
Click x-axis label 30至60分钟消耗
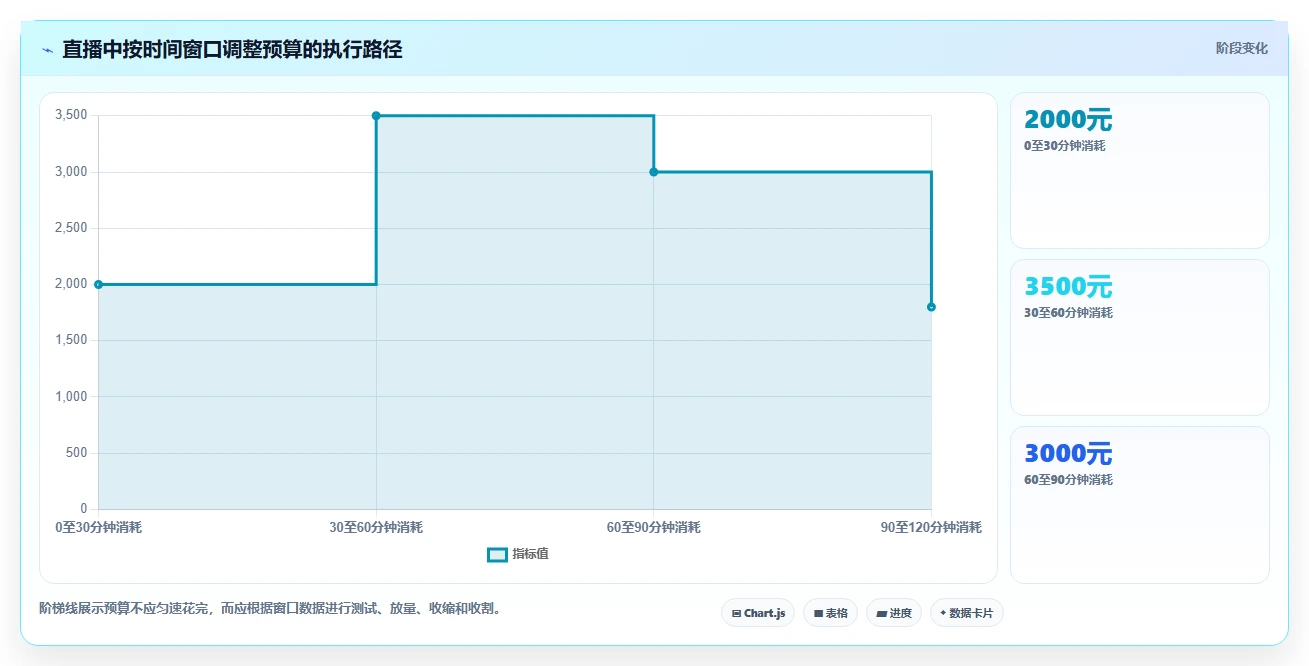[x=376, y=528]
